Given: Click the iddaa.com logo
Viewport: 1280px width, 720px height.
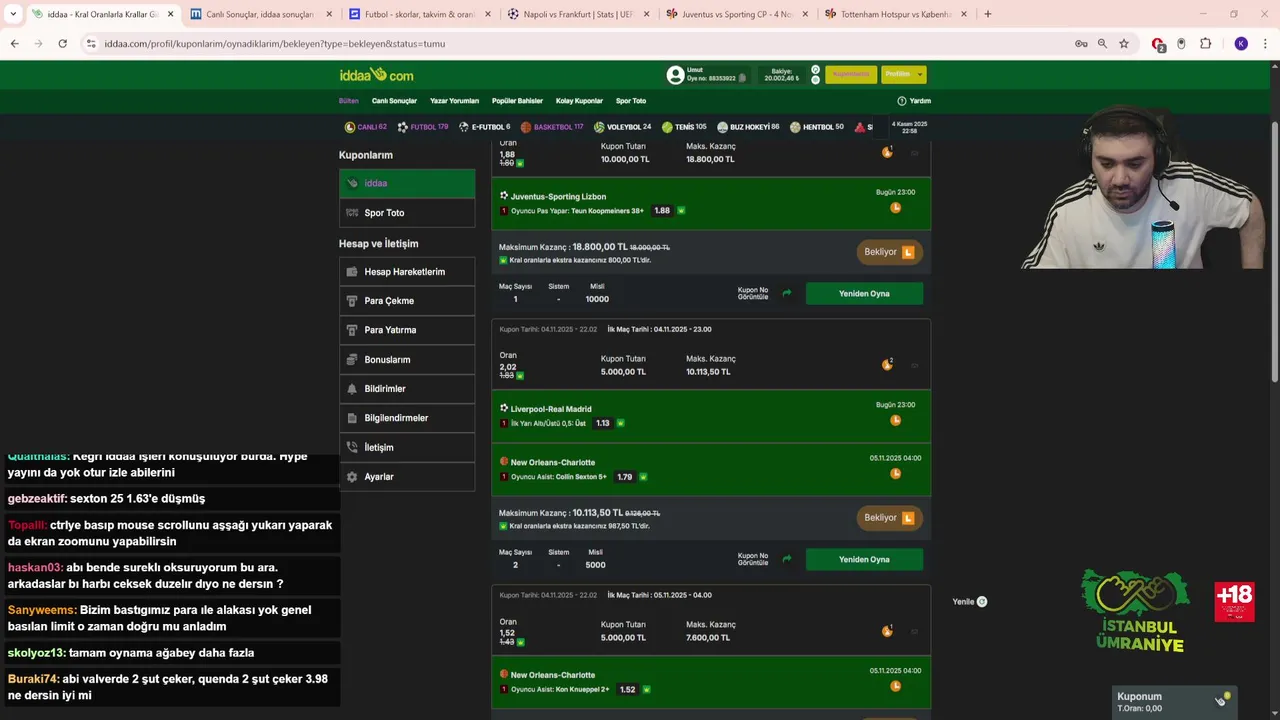Looking at the screenshot, I should pyautogui.click(x=376, y=75).
